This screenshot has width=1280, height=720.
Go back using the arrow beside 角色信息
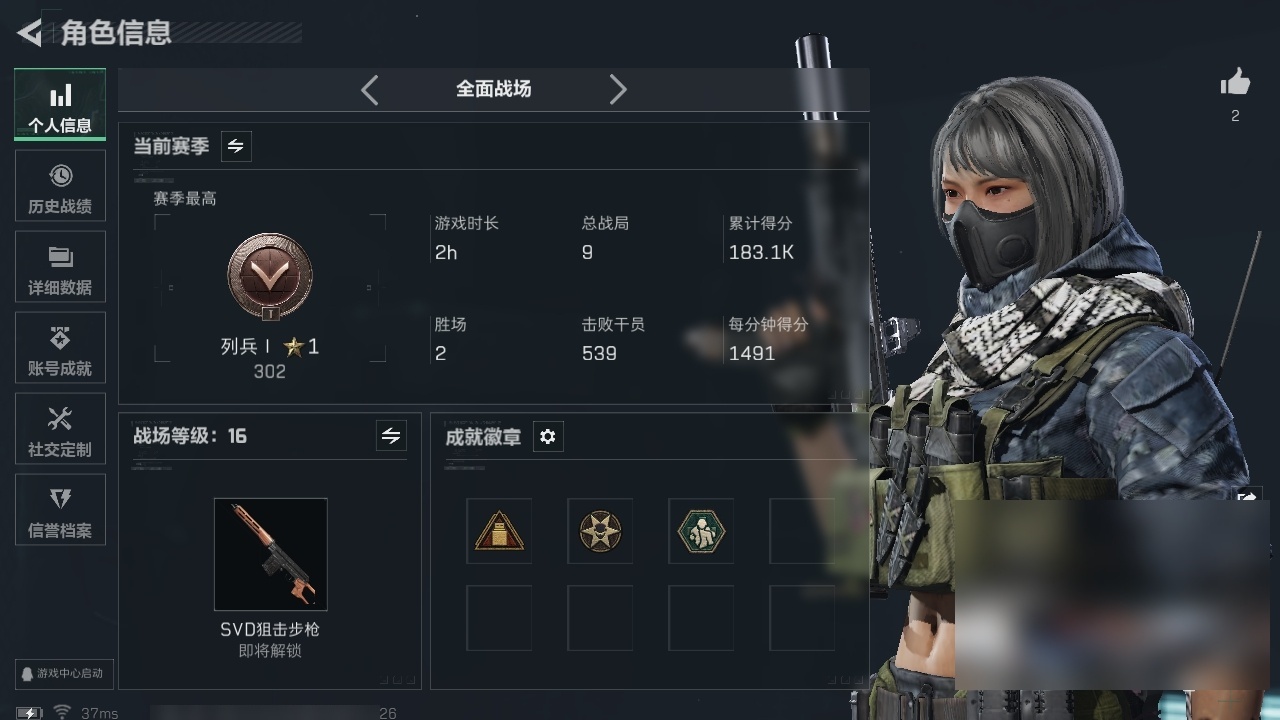pyautogui.click(x=29, y=32)
